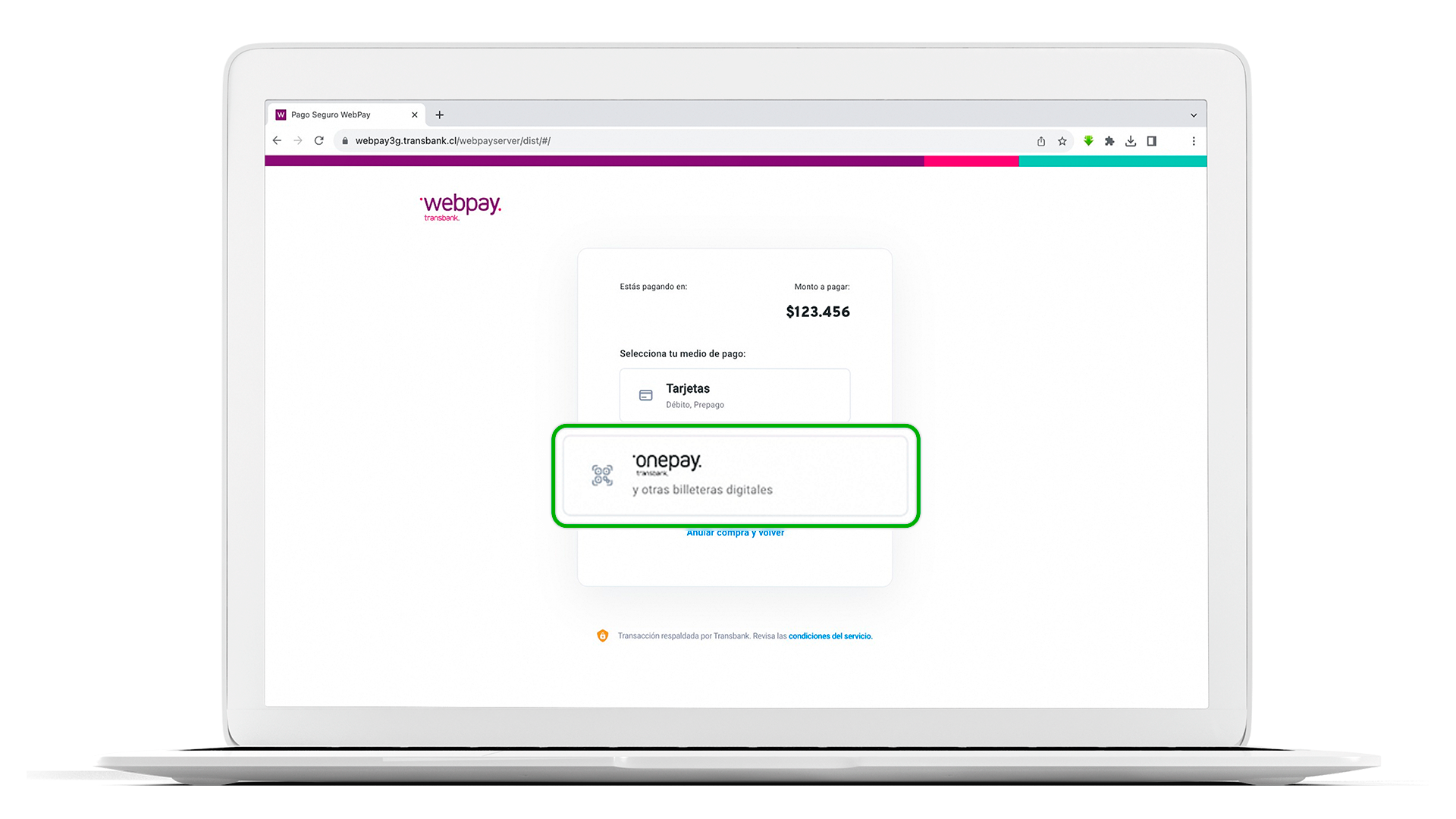Bookmark this page with the star icon
Screen dimensions: 1456x819
1062,141
